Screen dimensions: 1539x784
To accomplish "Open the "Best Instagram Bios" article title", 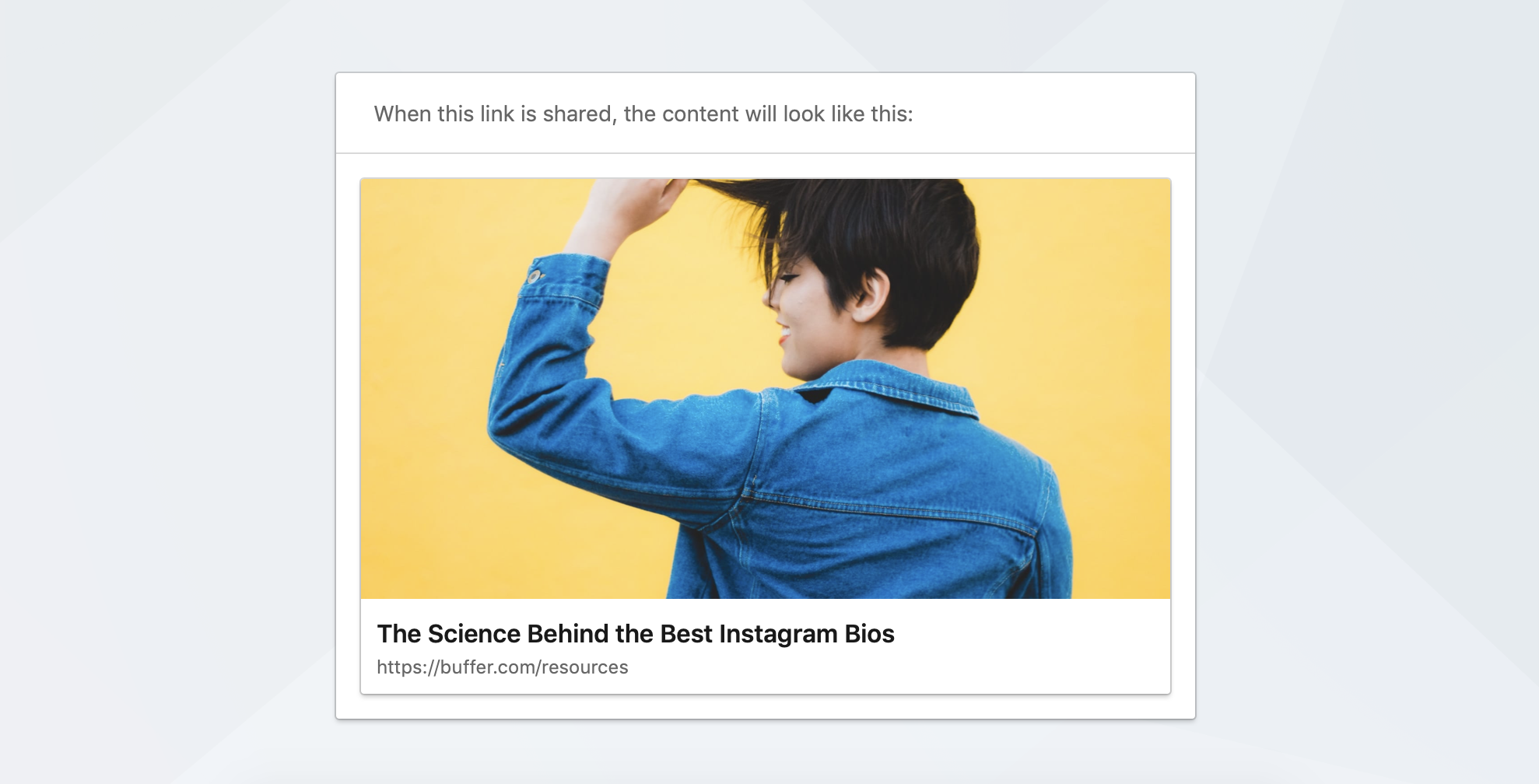I will pos(635,634).
